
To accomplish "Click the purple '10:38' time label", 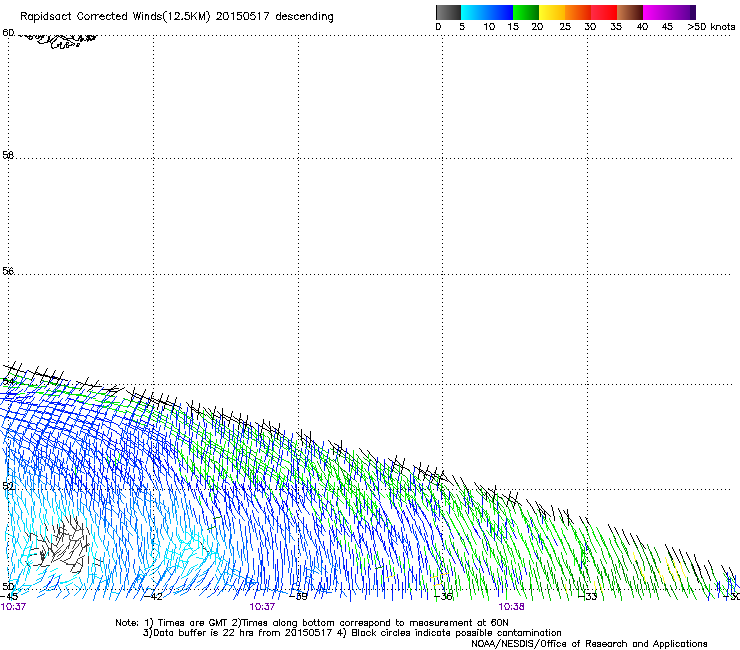I will [x=511, y=607].
